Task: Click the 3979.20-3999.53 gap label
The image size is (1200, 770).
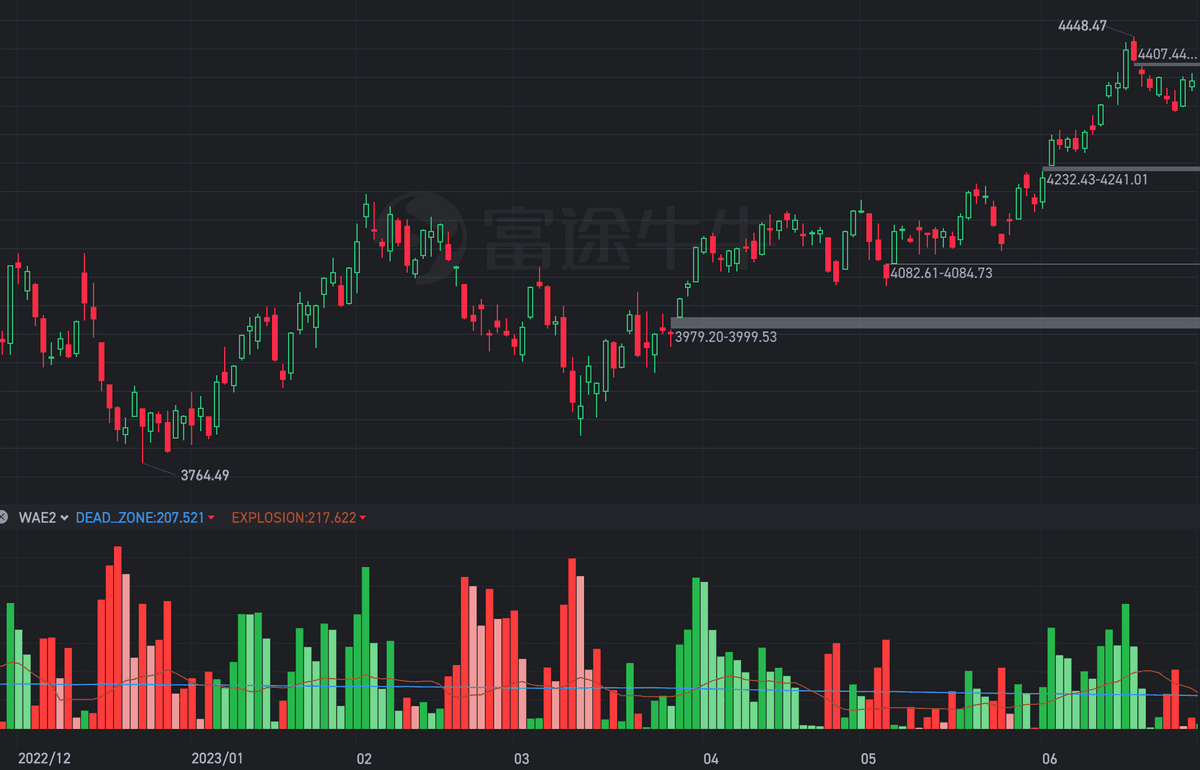Action: tap(725, 338)
